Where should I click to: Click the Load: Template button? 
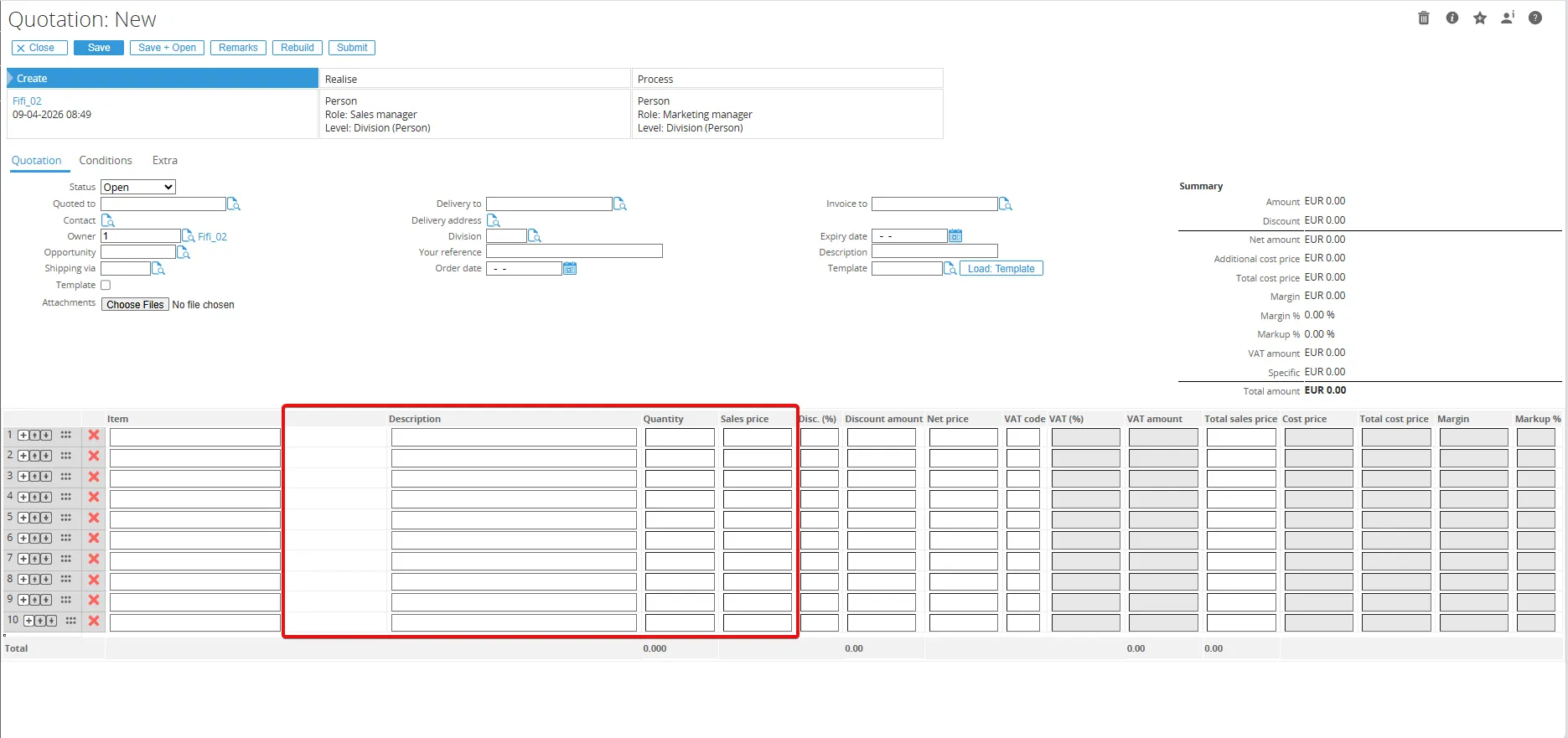pos(1001,268)
